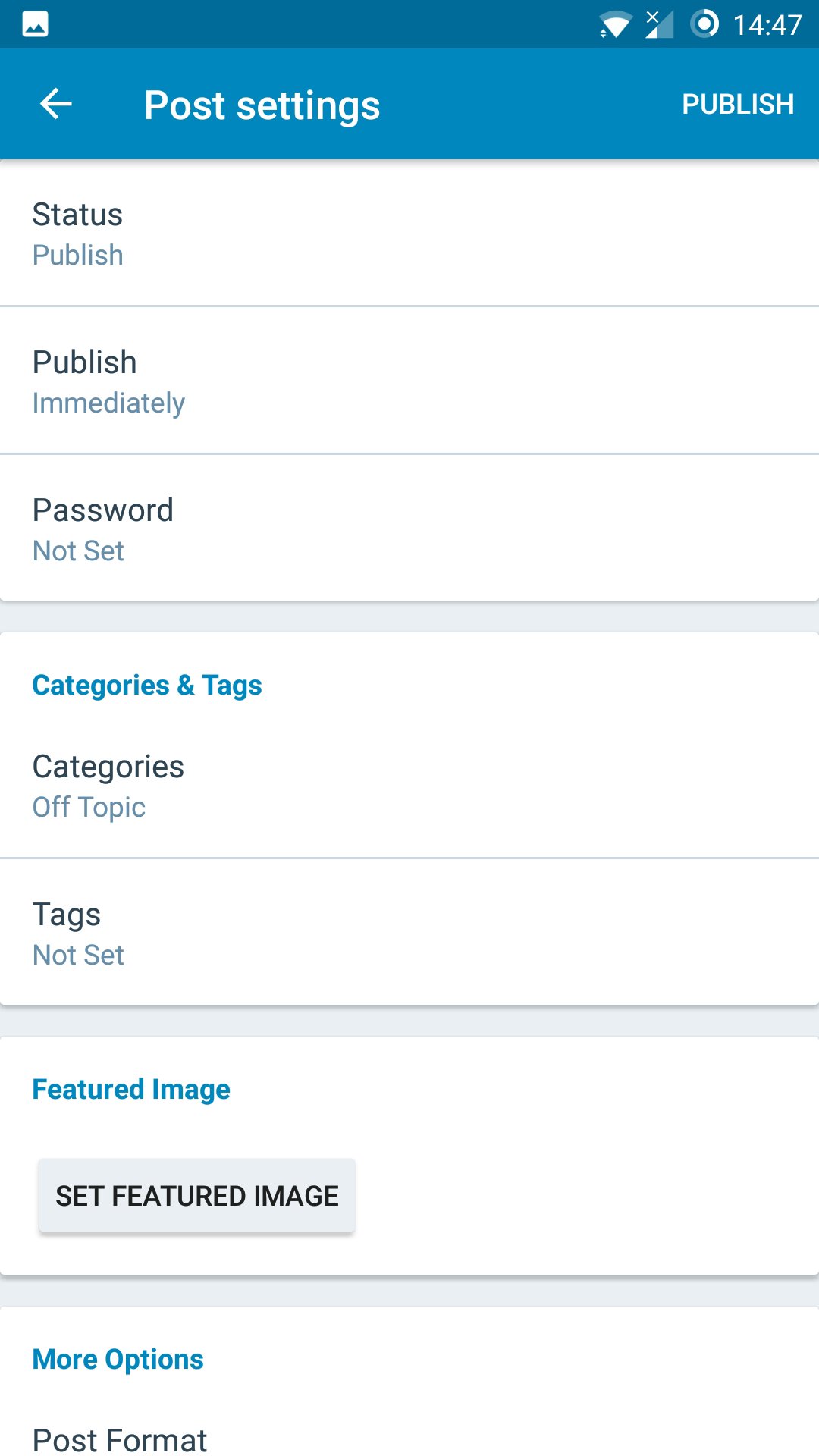Open the Tags setting
This screenshot has height=1456, width=819.
(409, 933)
